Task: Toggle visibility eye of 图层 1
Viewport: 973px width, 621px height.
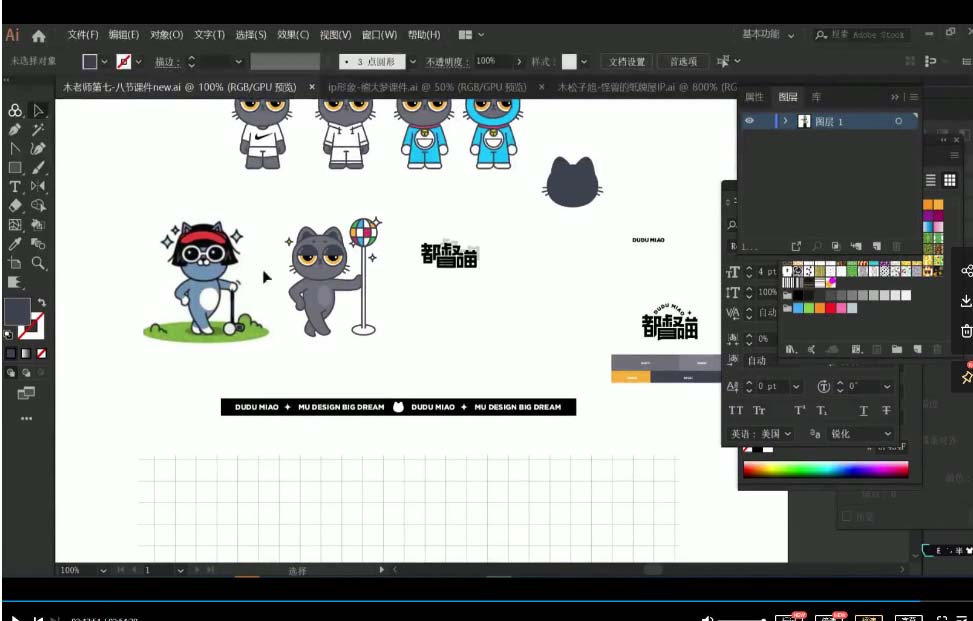Action: point(750,121)
